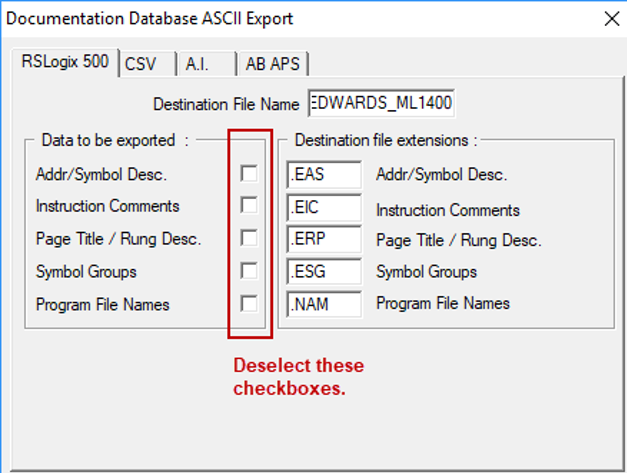Click the 'Destination File Name' label
Screen dimensions: 627x473
(226, 104)
